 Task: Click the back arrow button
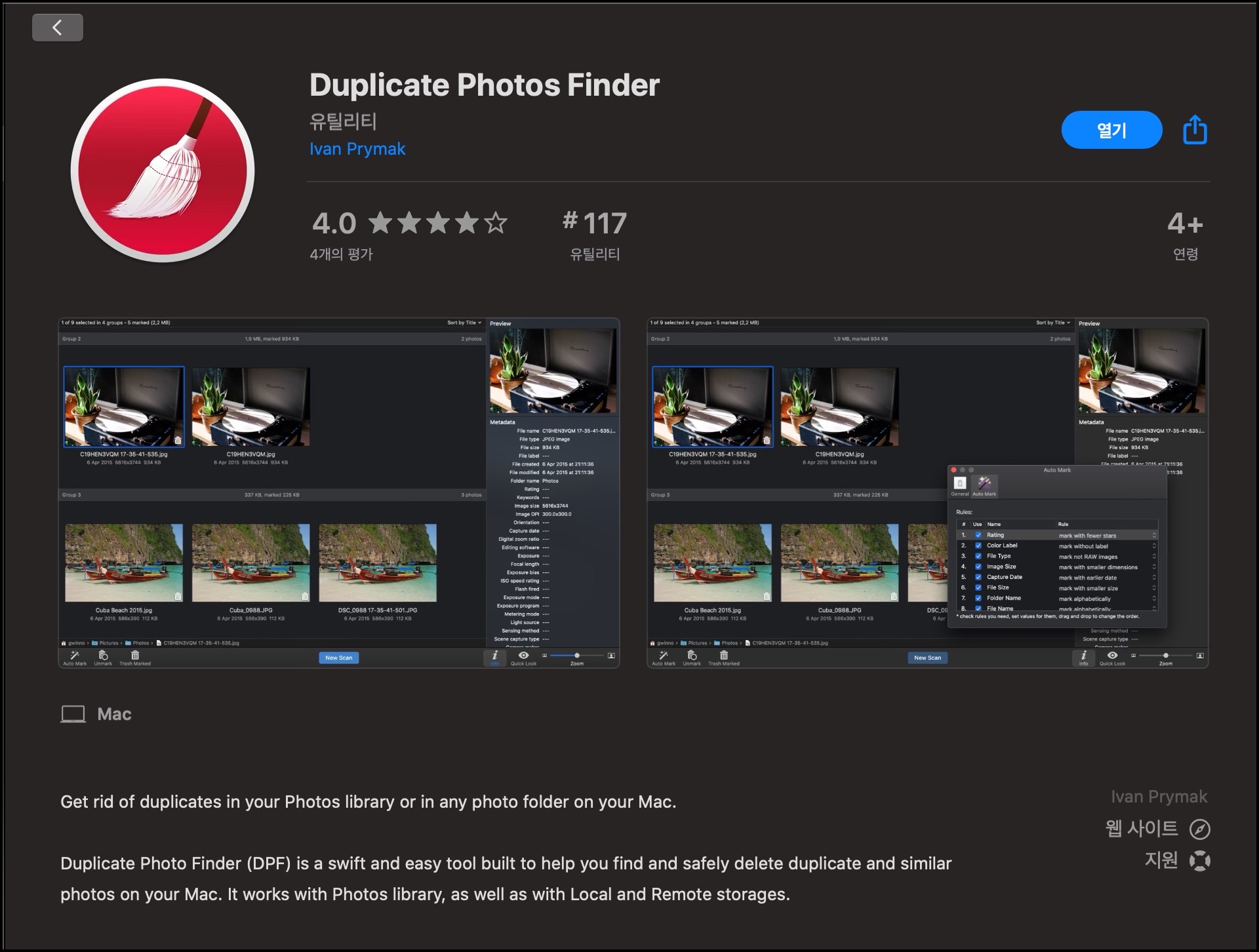click(58, 28)
